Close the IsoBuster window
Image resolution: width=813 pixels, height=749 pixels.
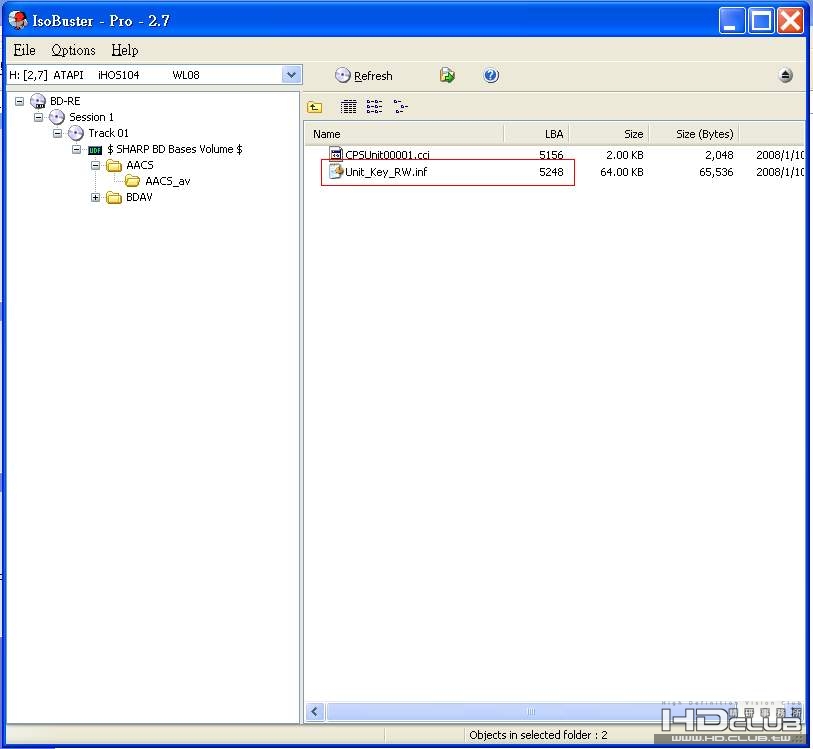[790, 21]
